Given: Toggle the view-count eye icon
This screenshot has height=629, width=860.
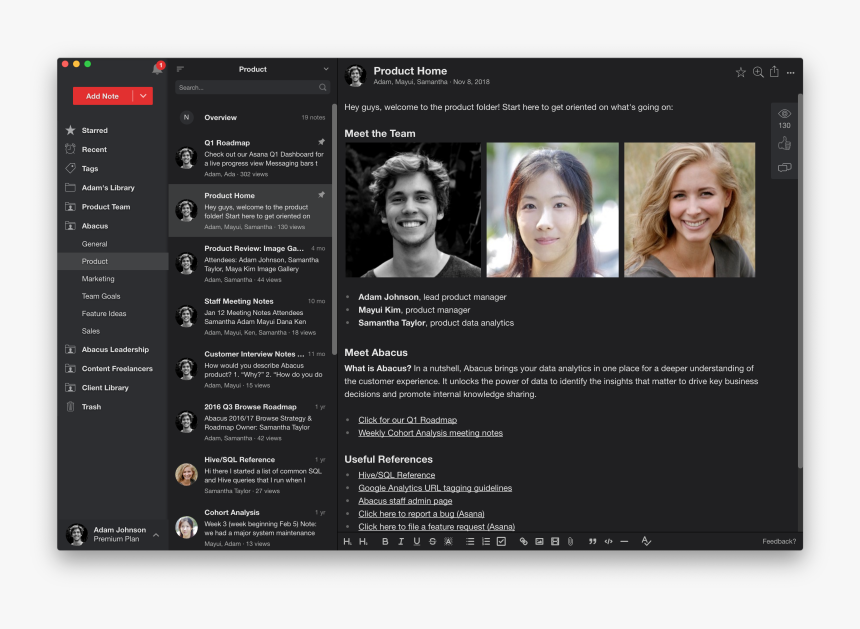Looking at the screenshot, I should point(784,114).
